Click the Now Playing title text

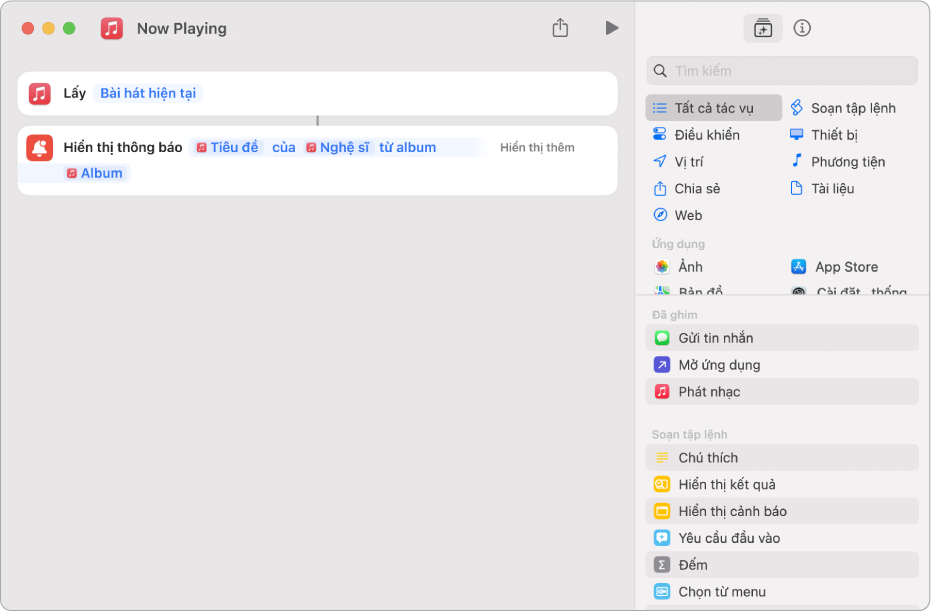pyautogui.click(x=182, y=28)
